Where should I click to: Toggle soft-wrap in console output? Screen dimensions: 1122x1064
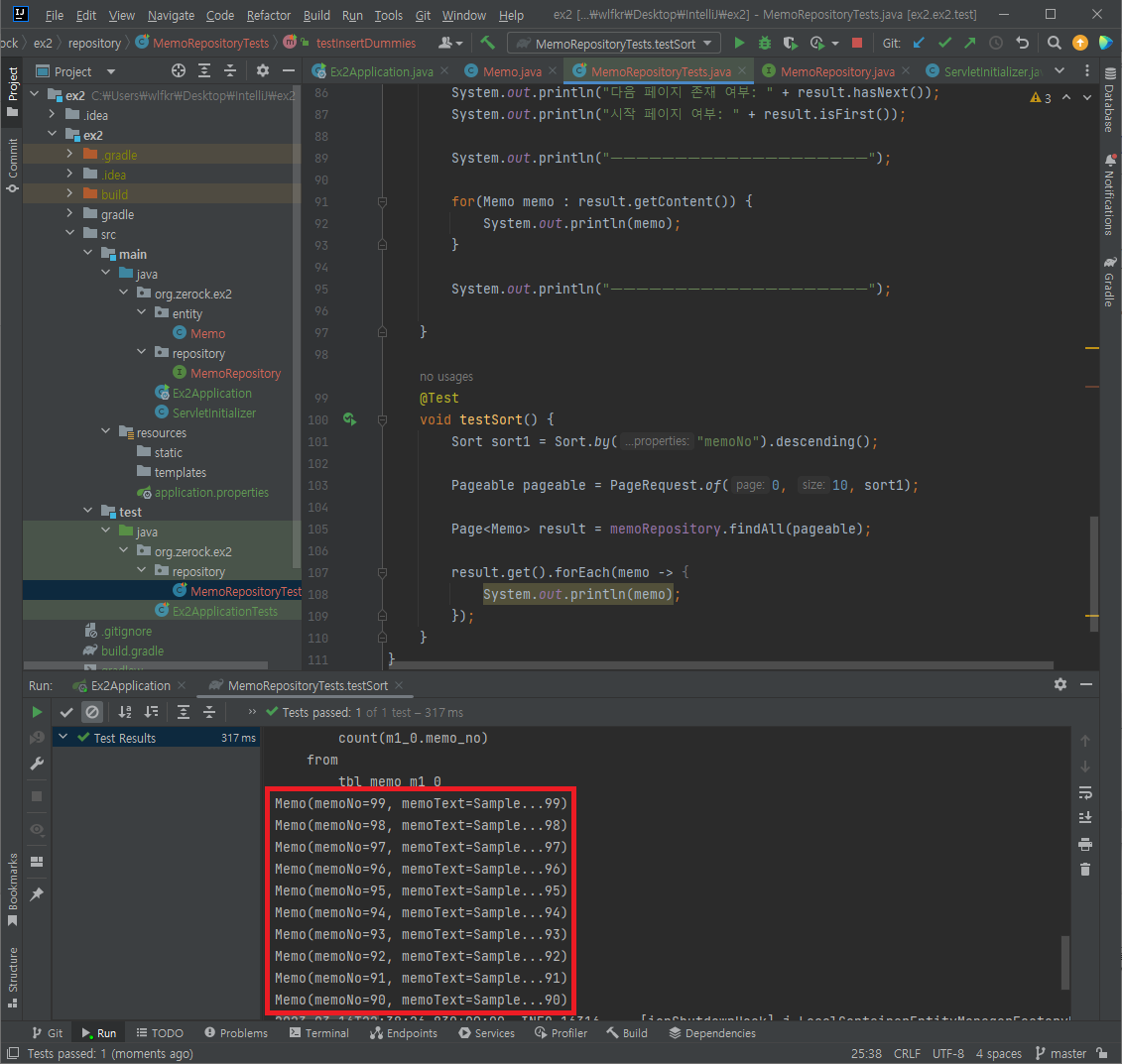coord(1084,792)
